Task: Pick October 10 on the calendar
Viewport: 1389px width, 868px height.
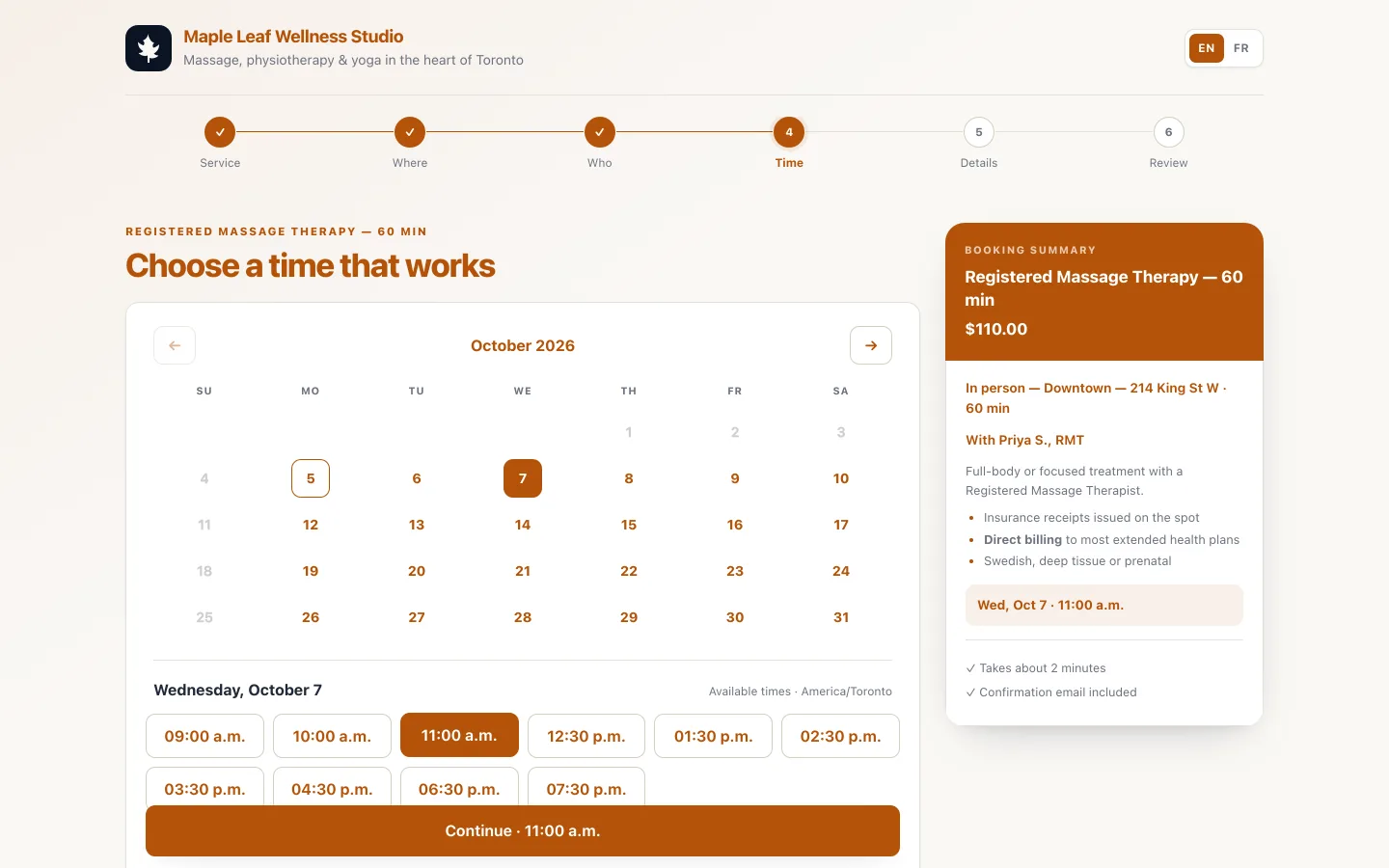Action: coord(841,478)
